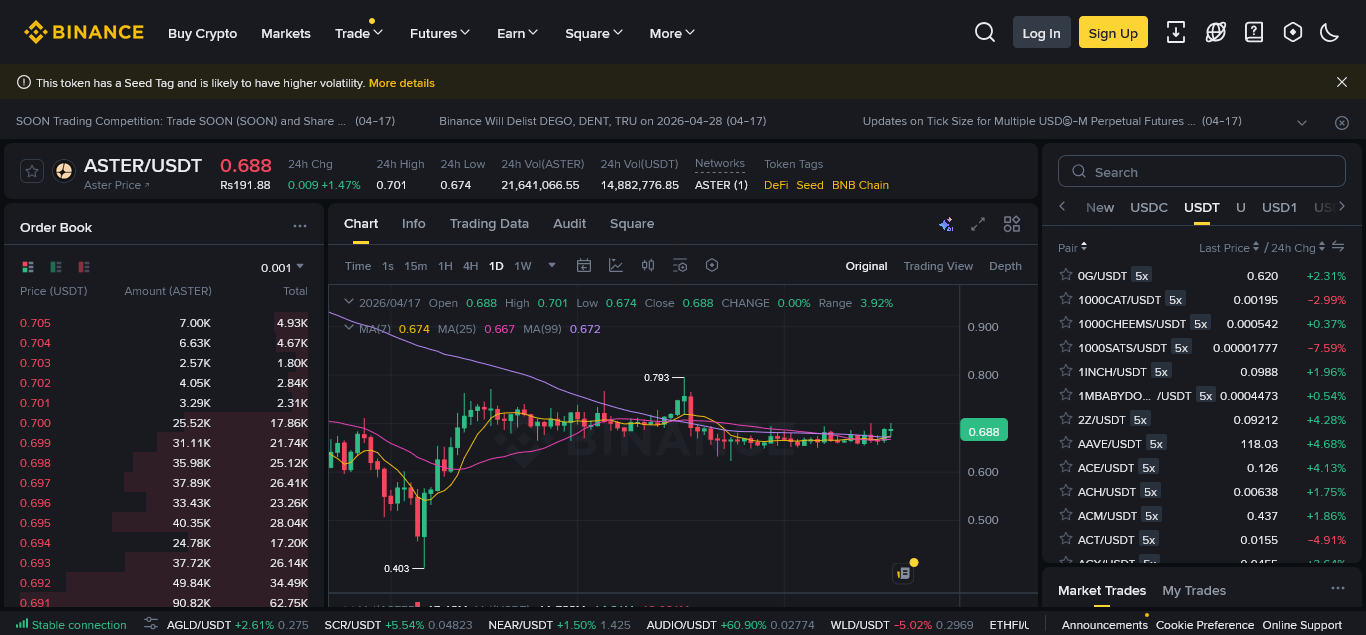Open the Futures menu dropdown

(440, 33)
